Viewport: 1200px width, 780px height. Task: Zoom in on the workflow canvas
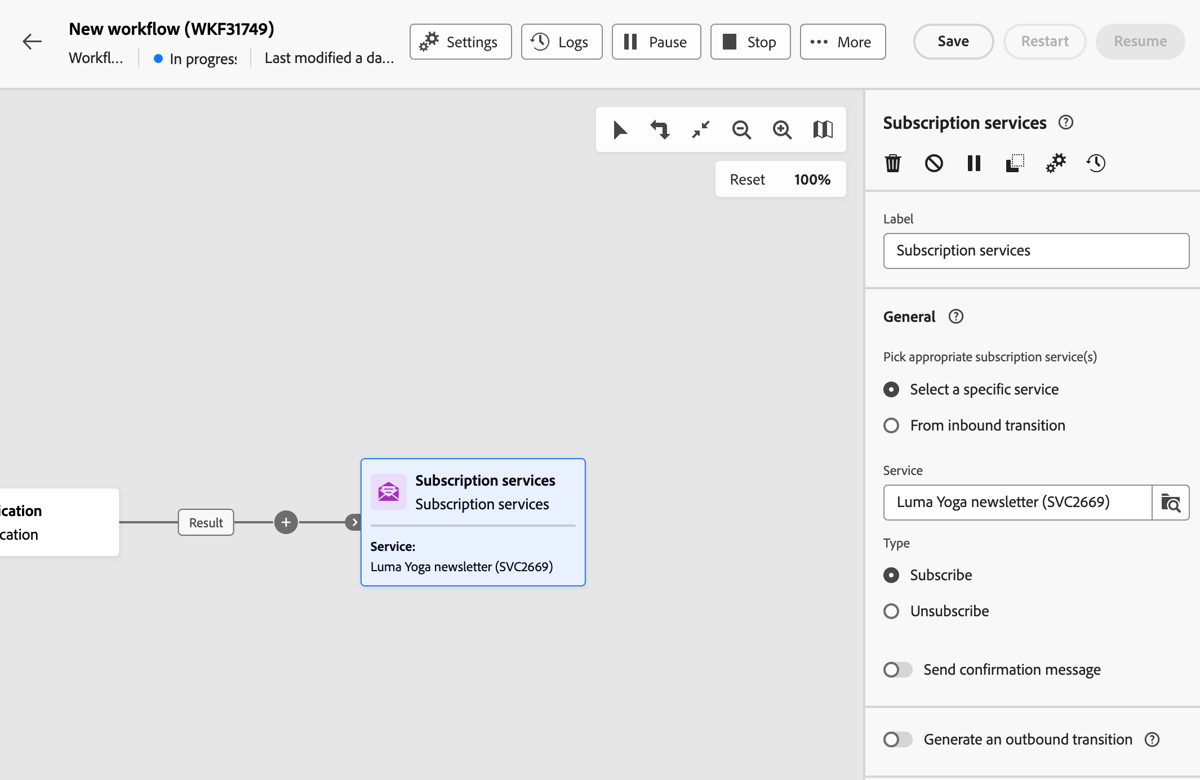pos(782,129)
